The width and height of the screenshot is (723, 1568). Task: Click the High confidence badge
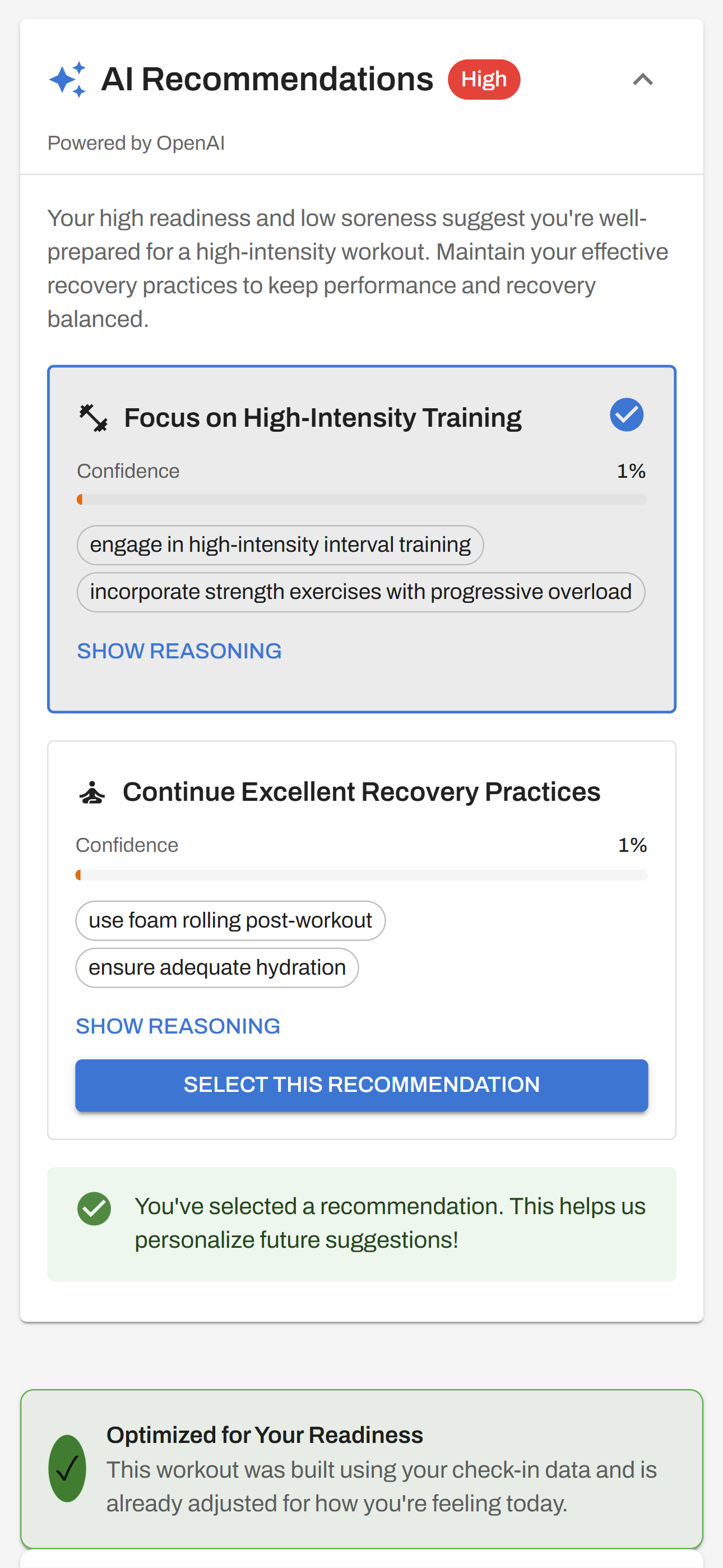(x=484, y=79)
